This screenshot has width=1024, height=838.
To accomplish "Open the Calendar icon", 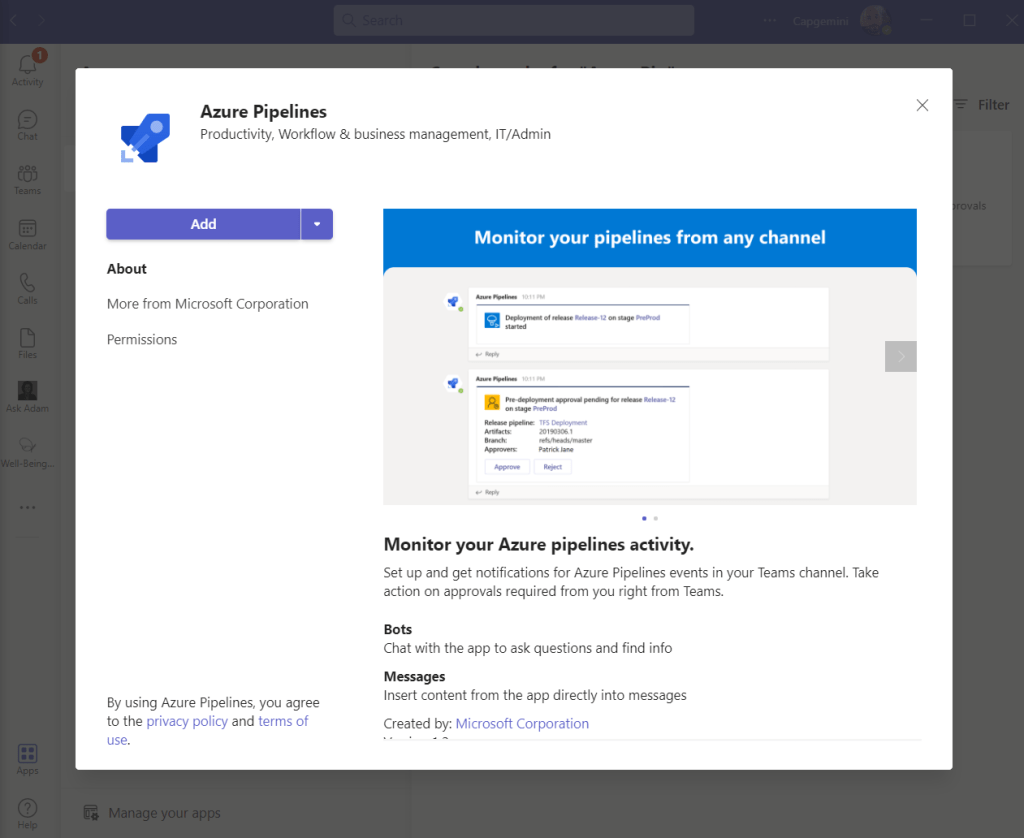I will [x=27, y=233].
